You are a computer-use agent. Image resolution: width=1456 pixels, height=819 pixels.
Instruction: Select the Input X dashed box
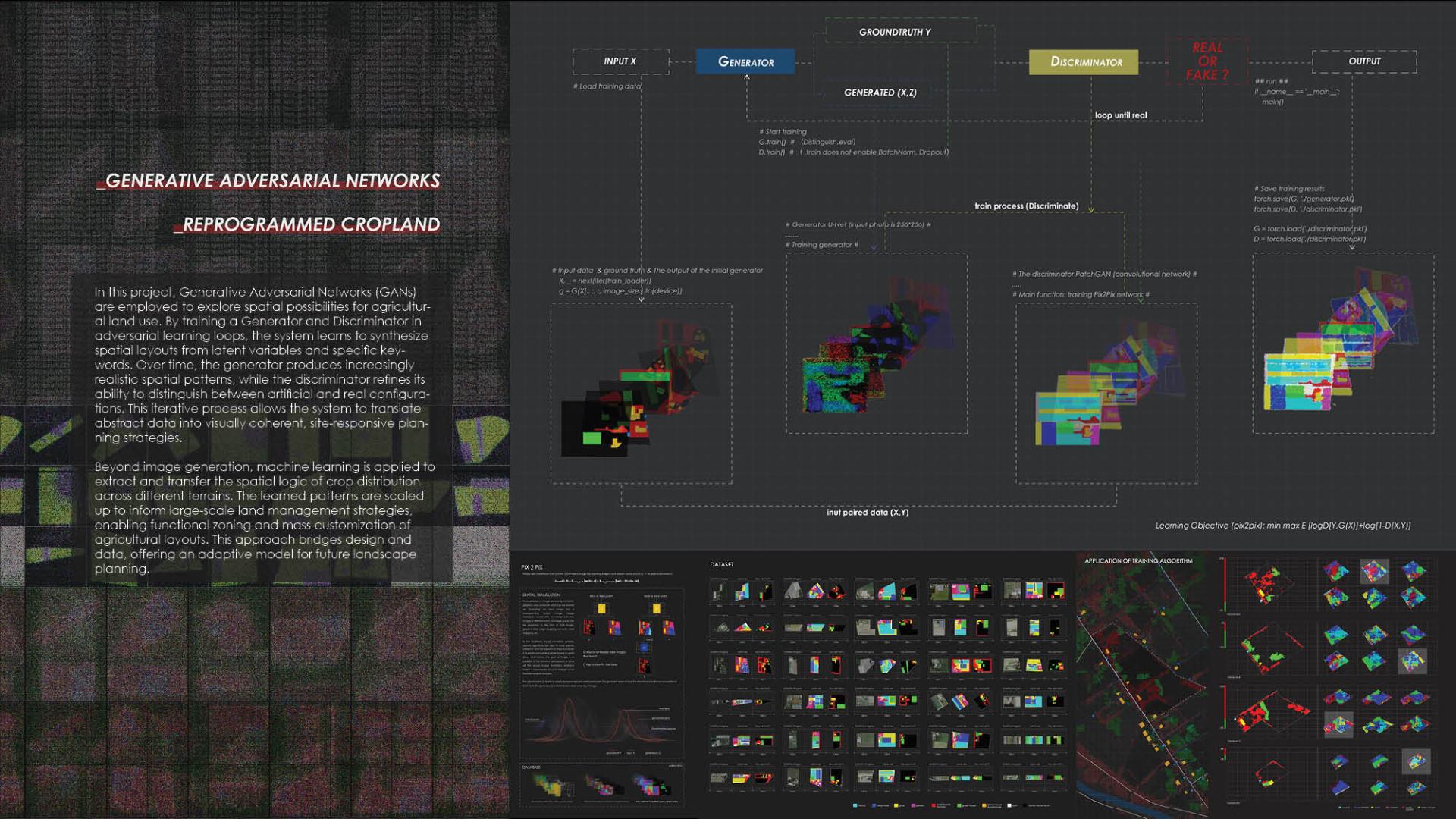pyautogui.click(x=620, y=61)
